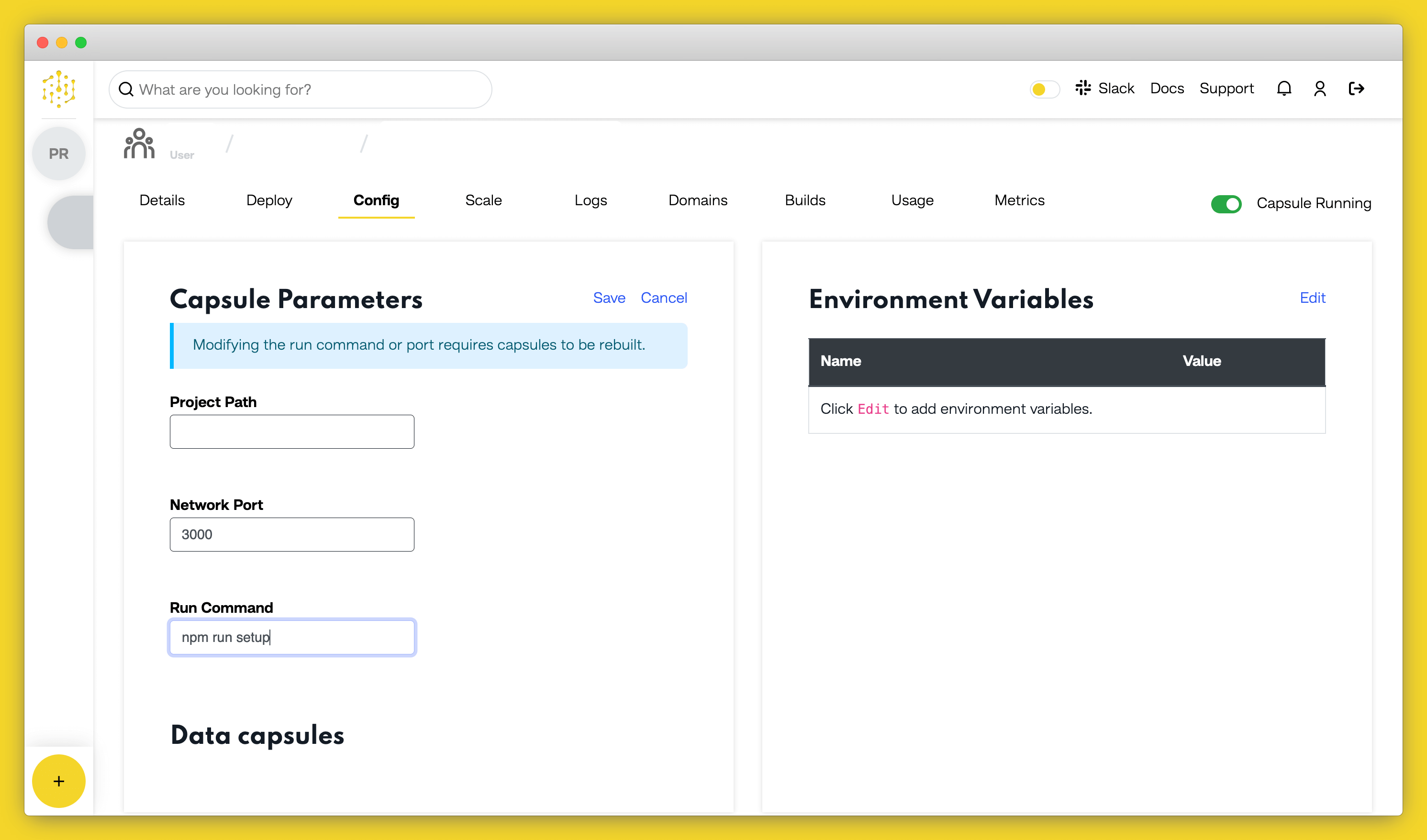Click the search magnifier icon

[126, 89]
